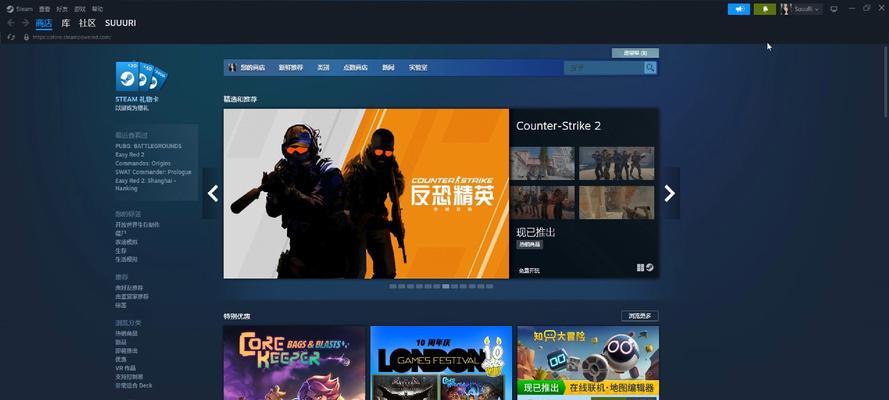Viewport: 889px width, 400px height.
Task: Click the wishlist (3) button
Action: tap(635, 53)
